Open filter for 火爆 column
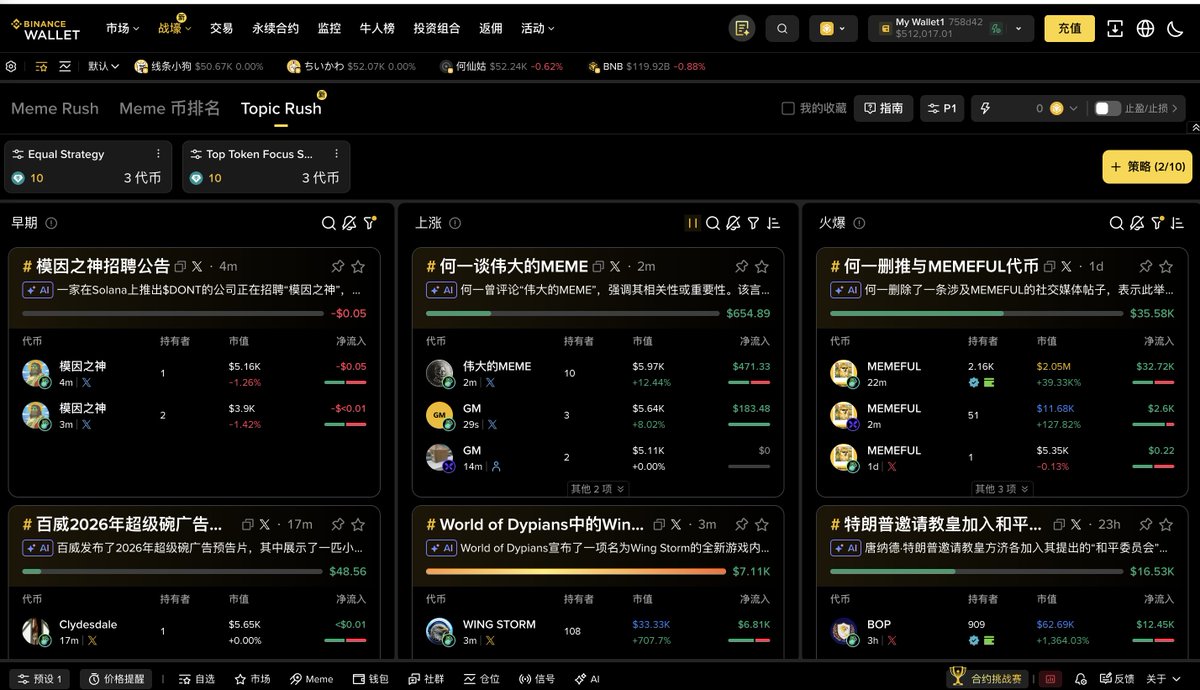1200x690 pixels. coord(1157,223)
